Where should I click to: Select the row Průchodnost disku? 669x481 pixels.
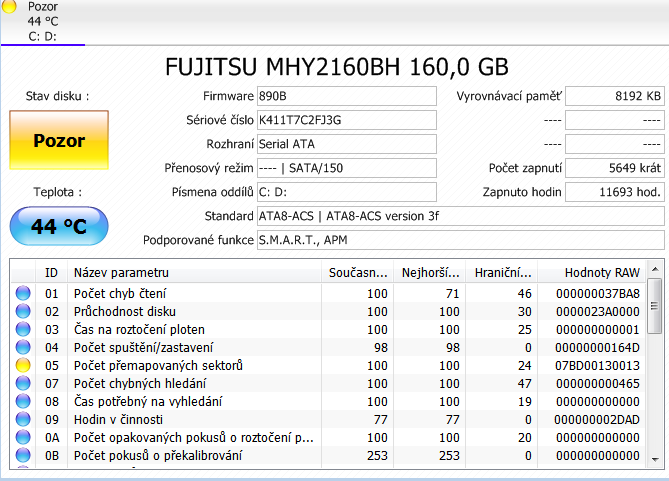[329, 311]
